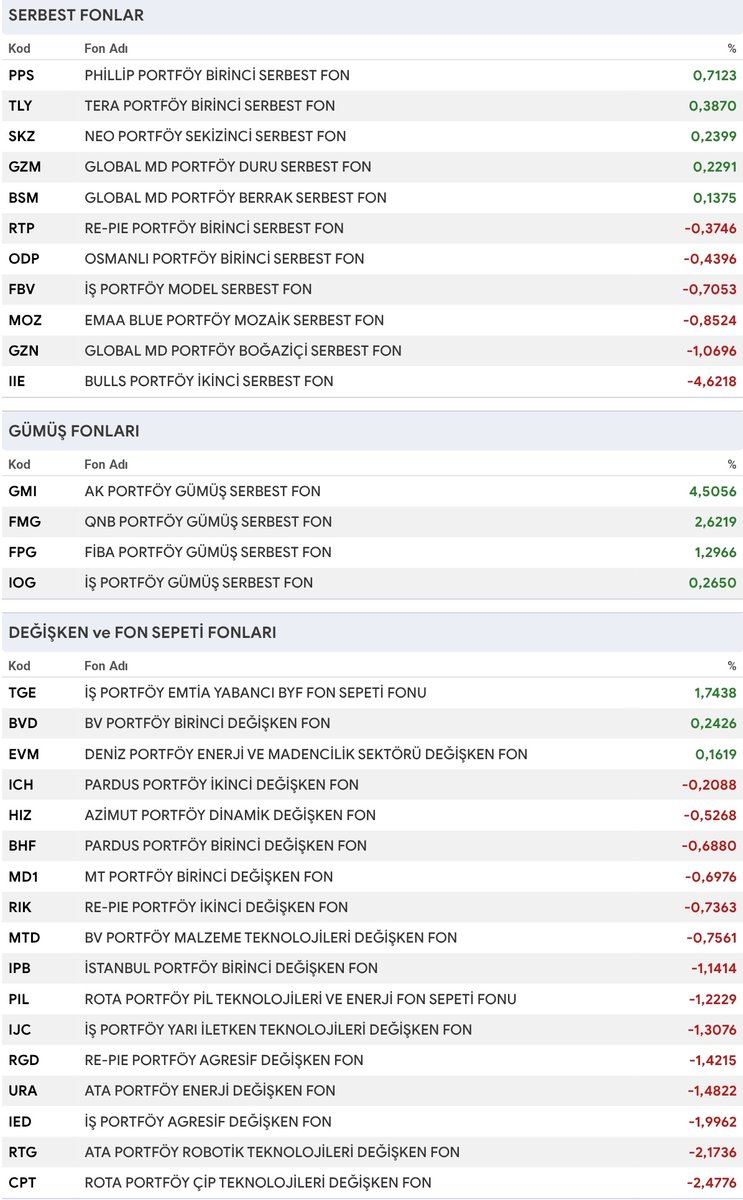Click fund code IPB
This screenshot has width=743, height=1200.
point(20,968)
